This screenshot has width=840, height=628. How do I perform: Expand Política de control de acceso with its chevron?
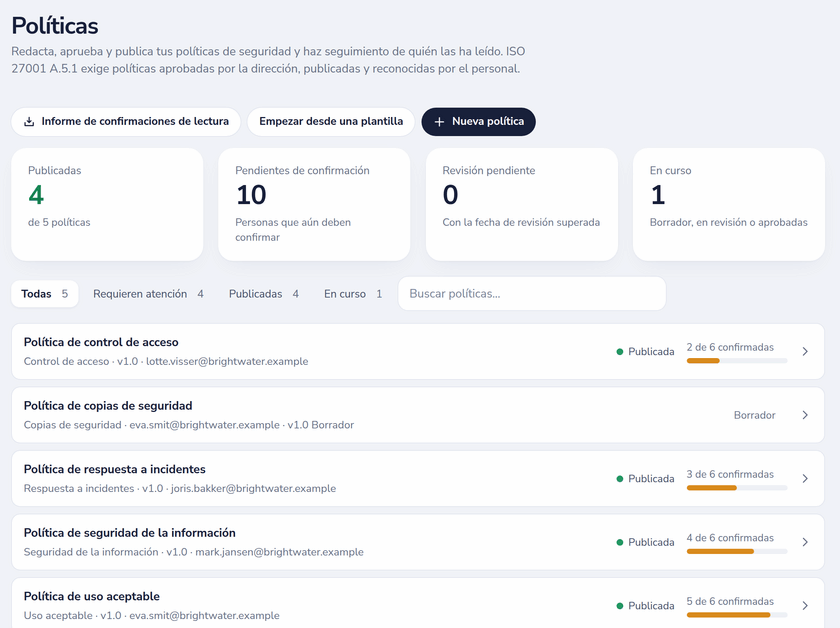pyautogui.click(x=805, y=352)
